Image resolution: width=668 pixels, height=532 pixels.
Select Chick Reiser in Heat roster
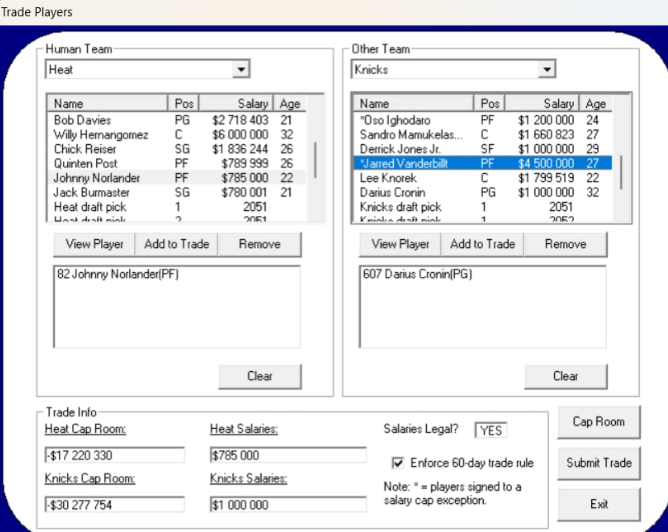coord(177,149)
